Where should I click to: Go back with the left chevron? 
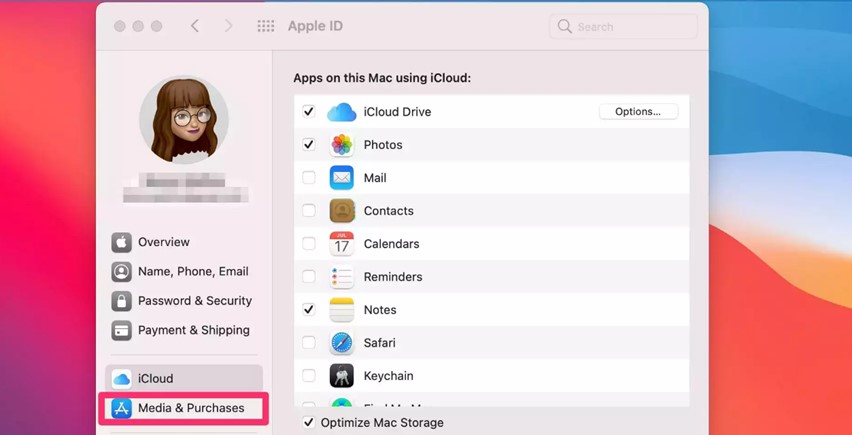[x=195, y=26]
